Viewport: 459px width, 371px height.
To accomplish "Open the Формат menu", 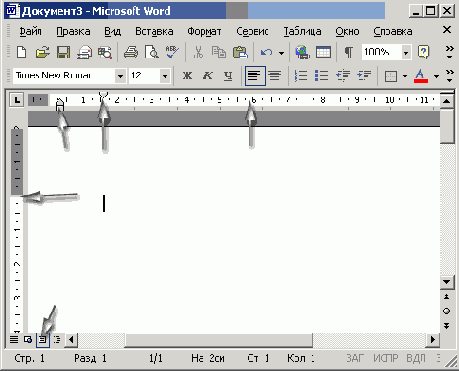I will (x=204, y=31).
